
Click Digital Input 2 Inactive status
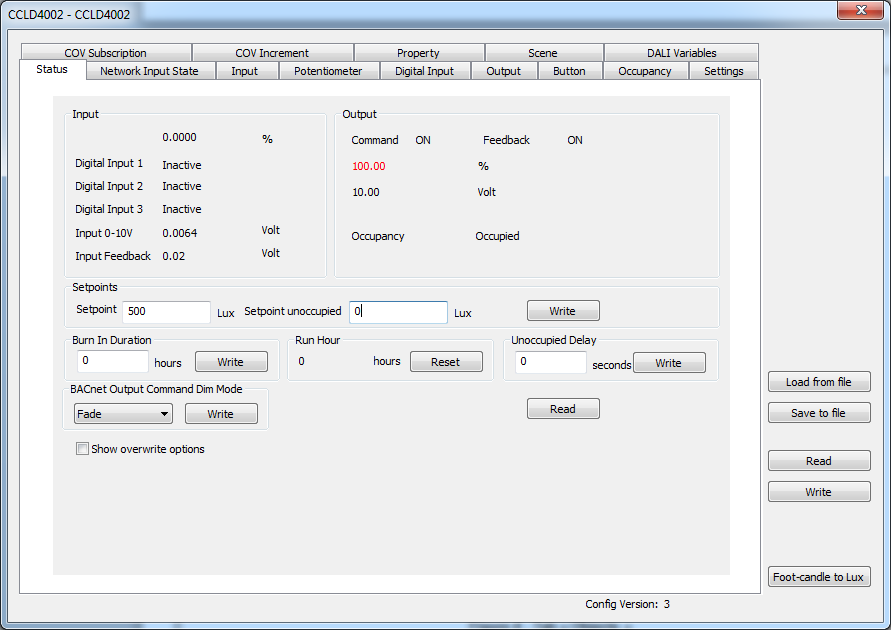tap(182, 186)
